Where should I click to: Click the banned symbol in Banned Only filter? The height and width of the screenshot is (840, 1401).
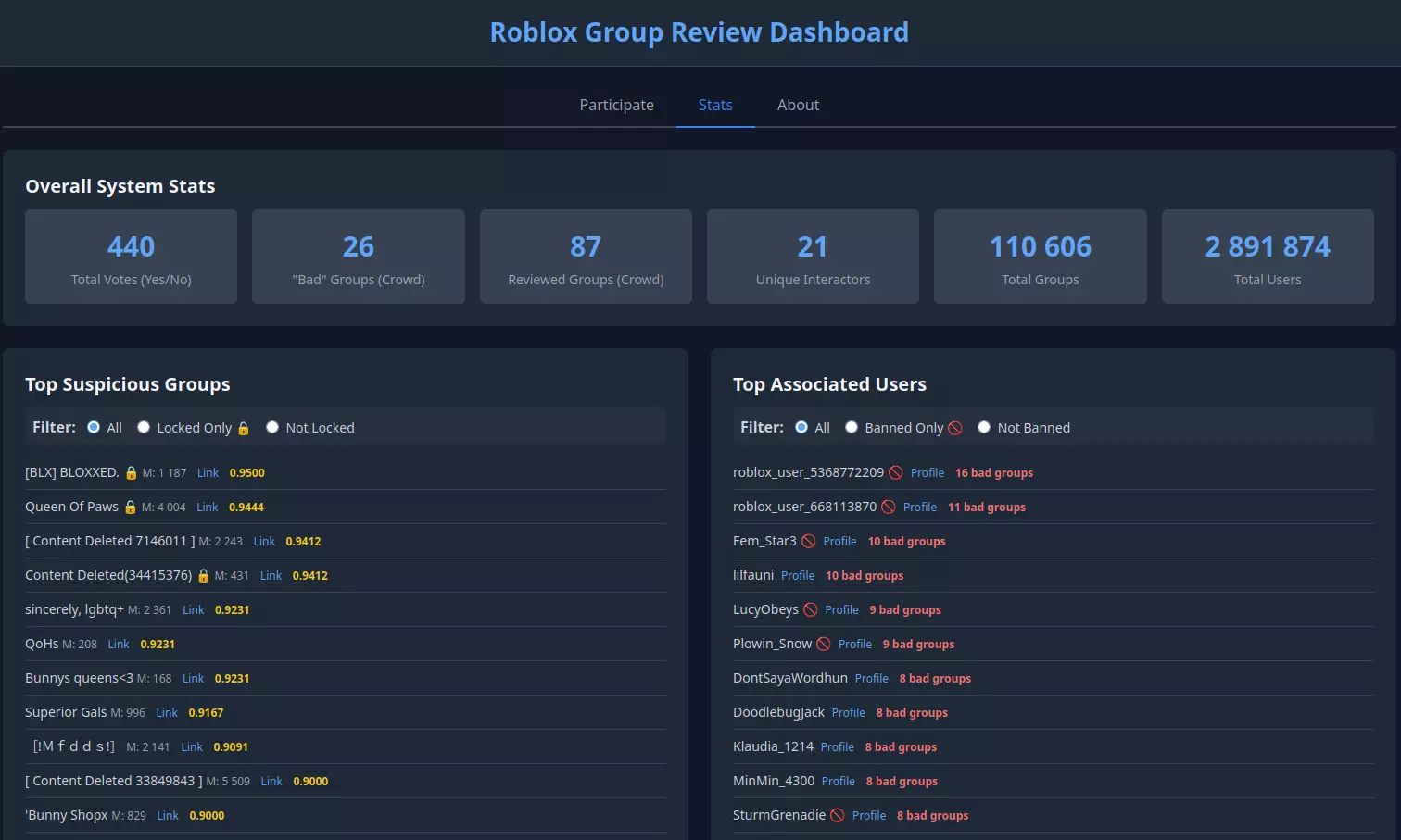click(955, 428)
